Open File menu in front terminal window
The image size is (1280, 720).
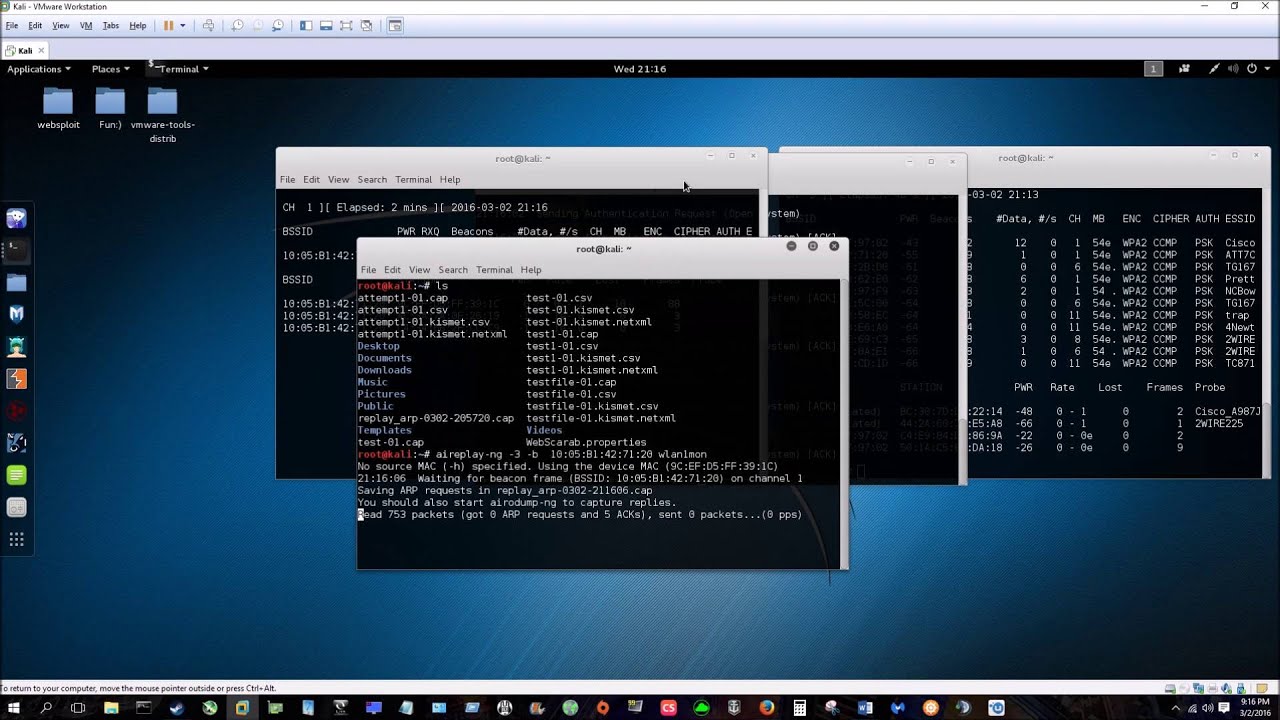coord(368,270)
